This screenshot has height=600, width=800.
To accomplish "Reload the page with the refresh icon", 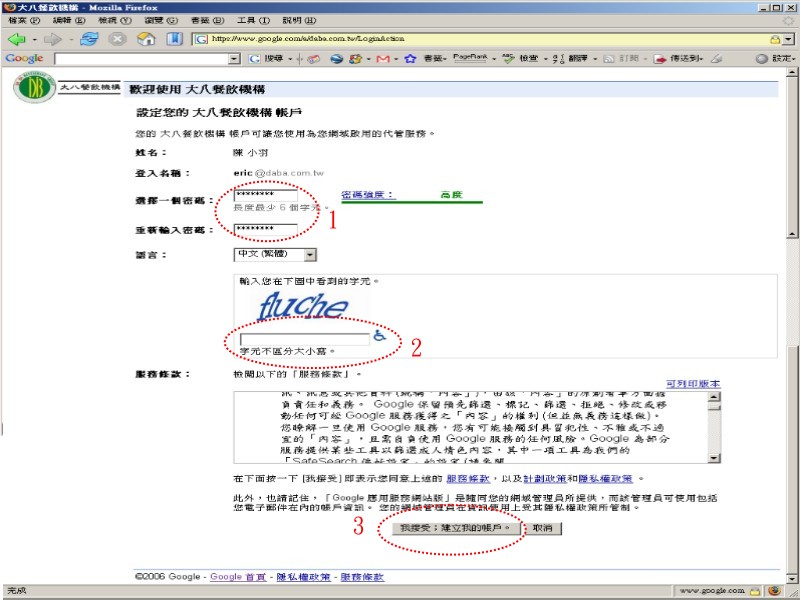I will (89, 39).
